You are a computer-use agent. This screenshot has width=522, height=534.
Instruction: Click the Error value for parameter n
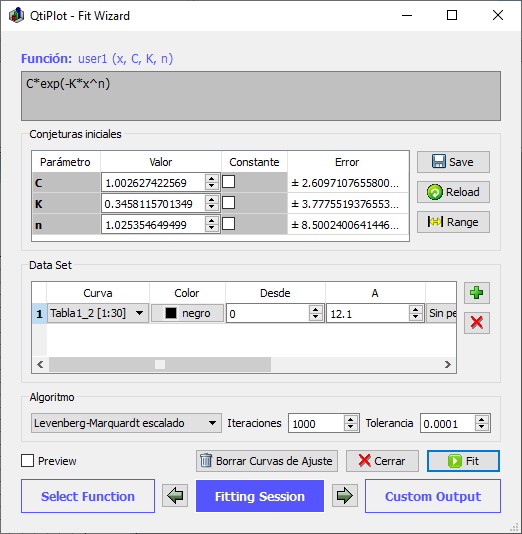pos(348,225)
